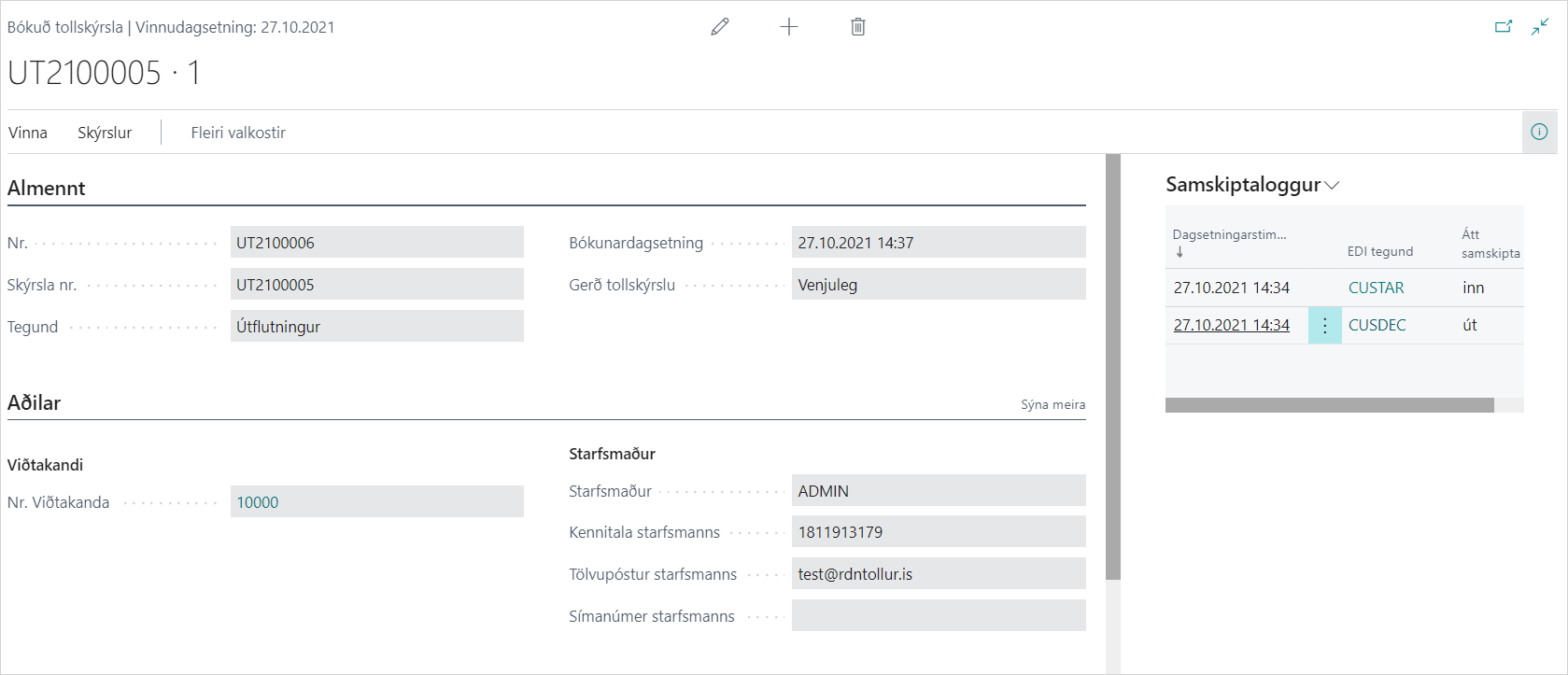Click the Símanúmer starfsmanns field
This screenshot has height=675, width=1568.
coord(938,616)
